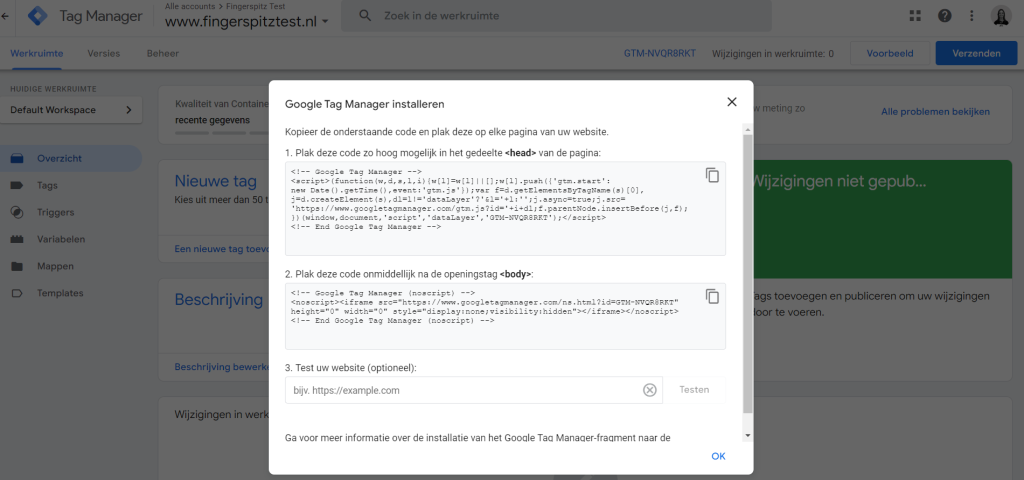Click the Variabelen sidebar icon

(x=17, y=240)
